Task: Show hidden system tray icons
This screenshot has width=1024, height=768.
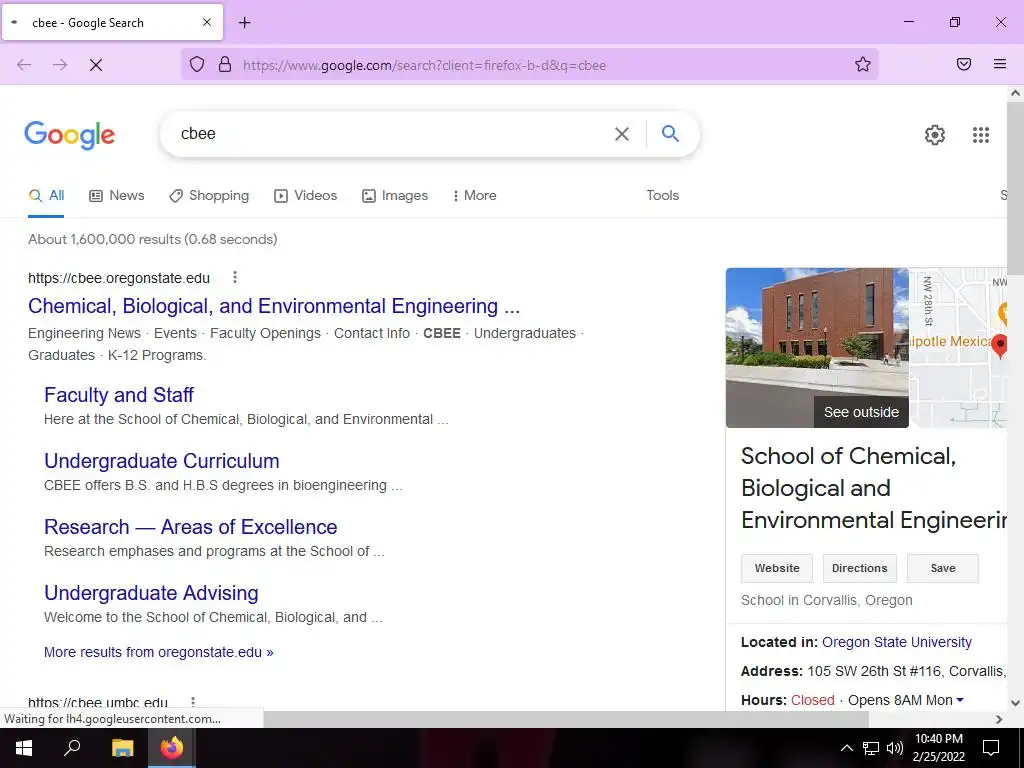Action: pos(846,748)
